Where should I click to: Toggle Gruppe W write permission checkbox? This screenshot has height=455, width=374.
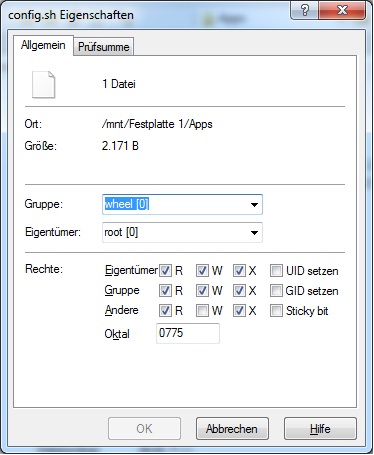coord(202,291)
